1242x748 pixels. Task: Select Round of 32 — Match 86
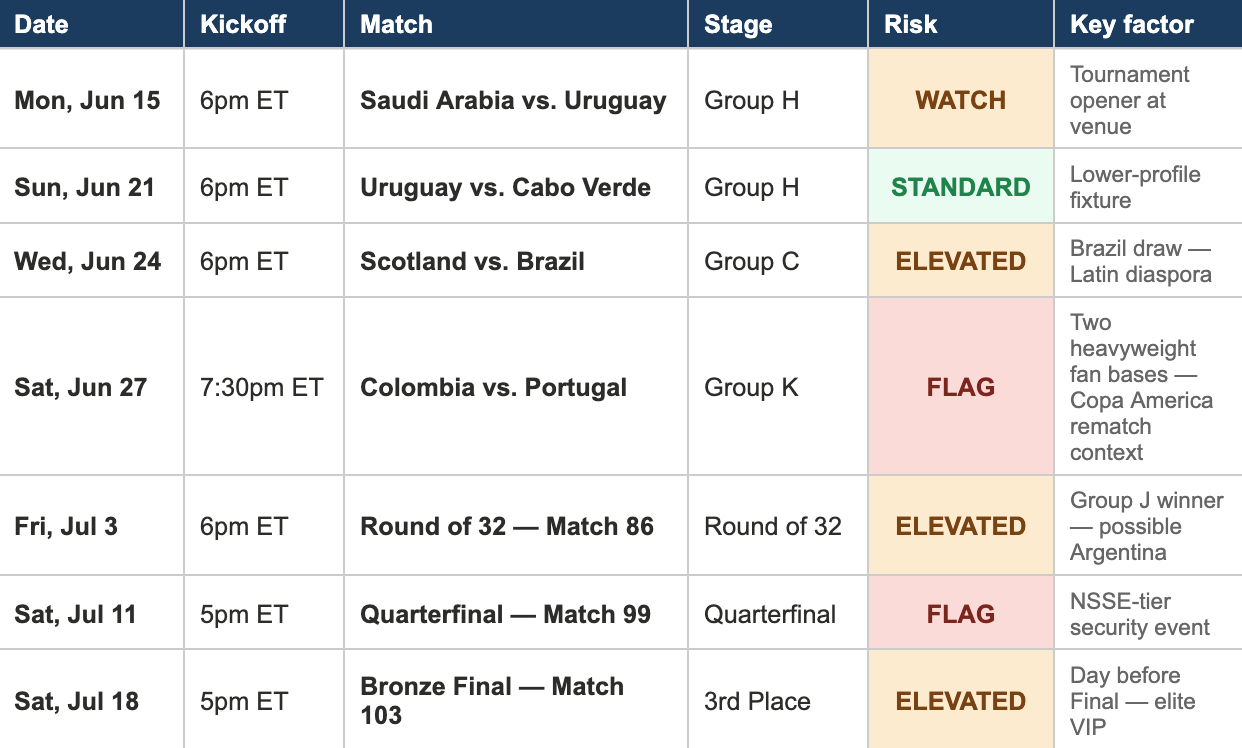point(507,527)
